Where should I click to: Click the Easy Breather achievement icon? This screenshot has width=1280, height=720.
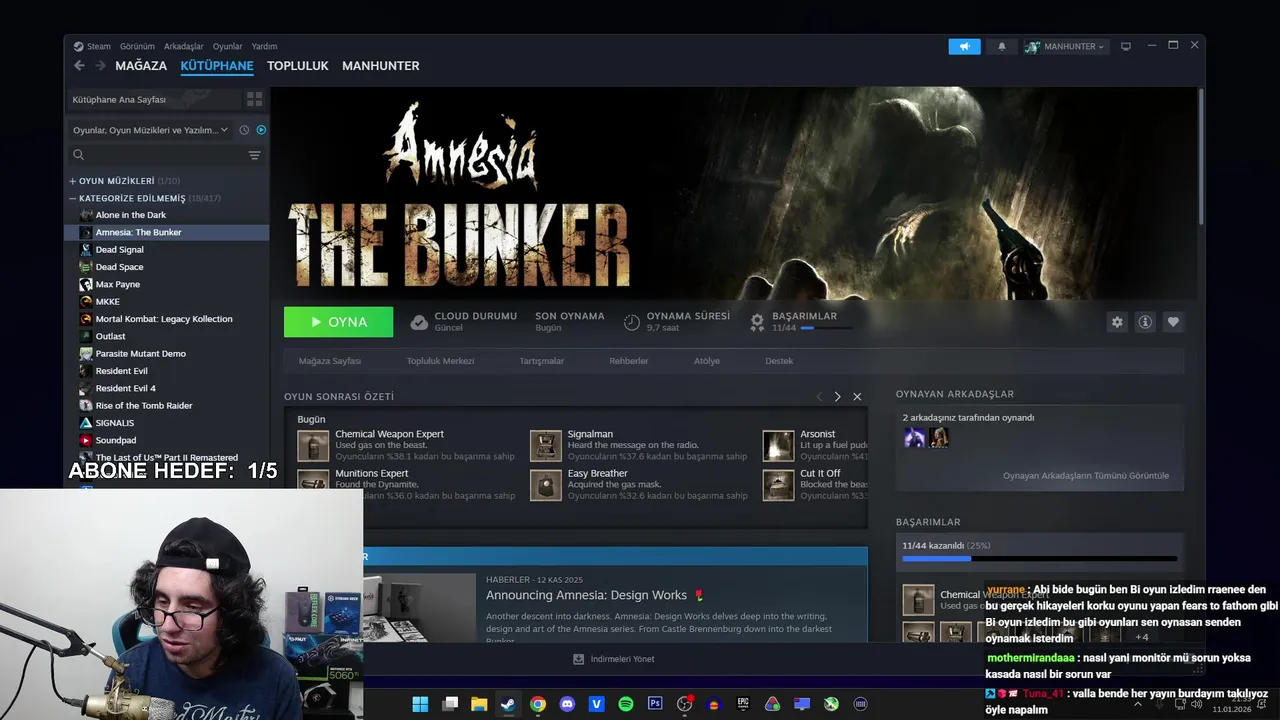(x=546, y=485)
